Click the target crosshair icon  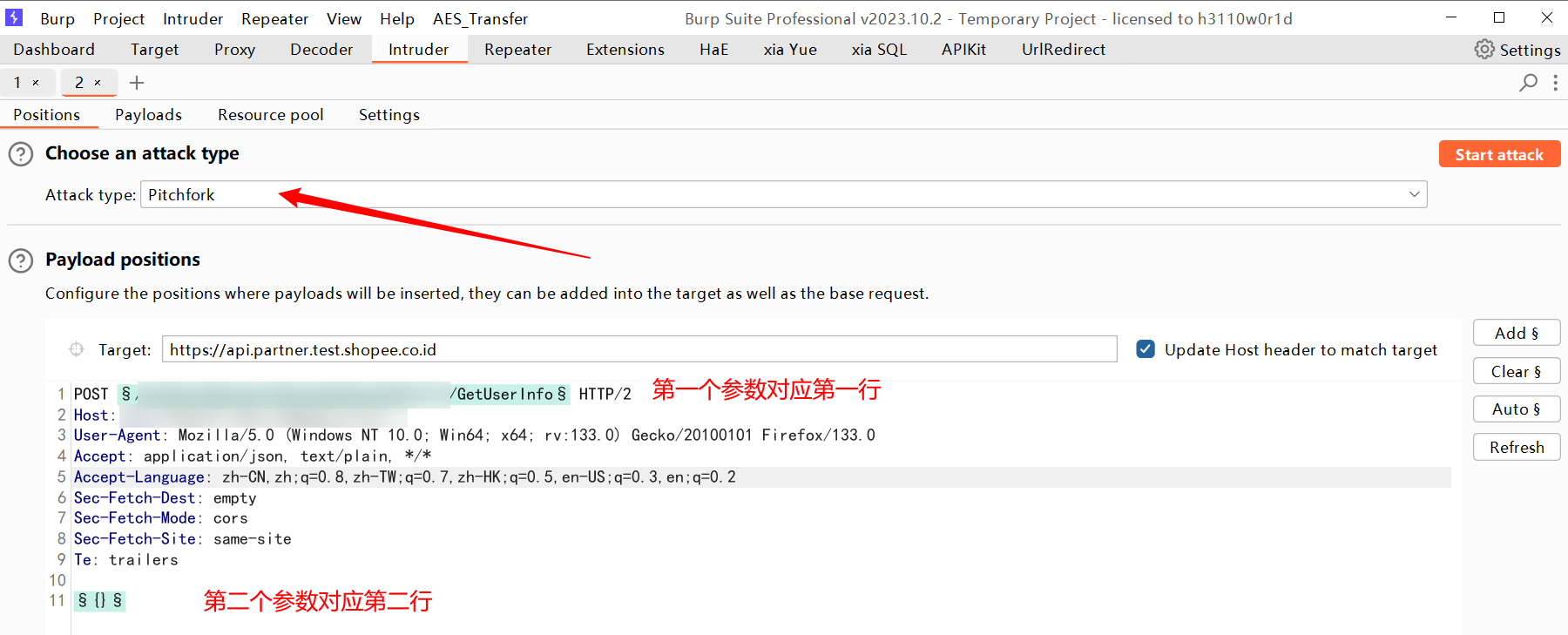pos(77,349)
